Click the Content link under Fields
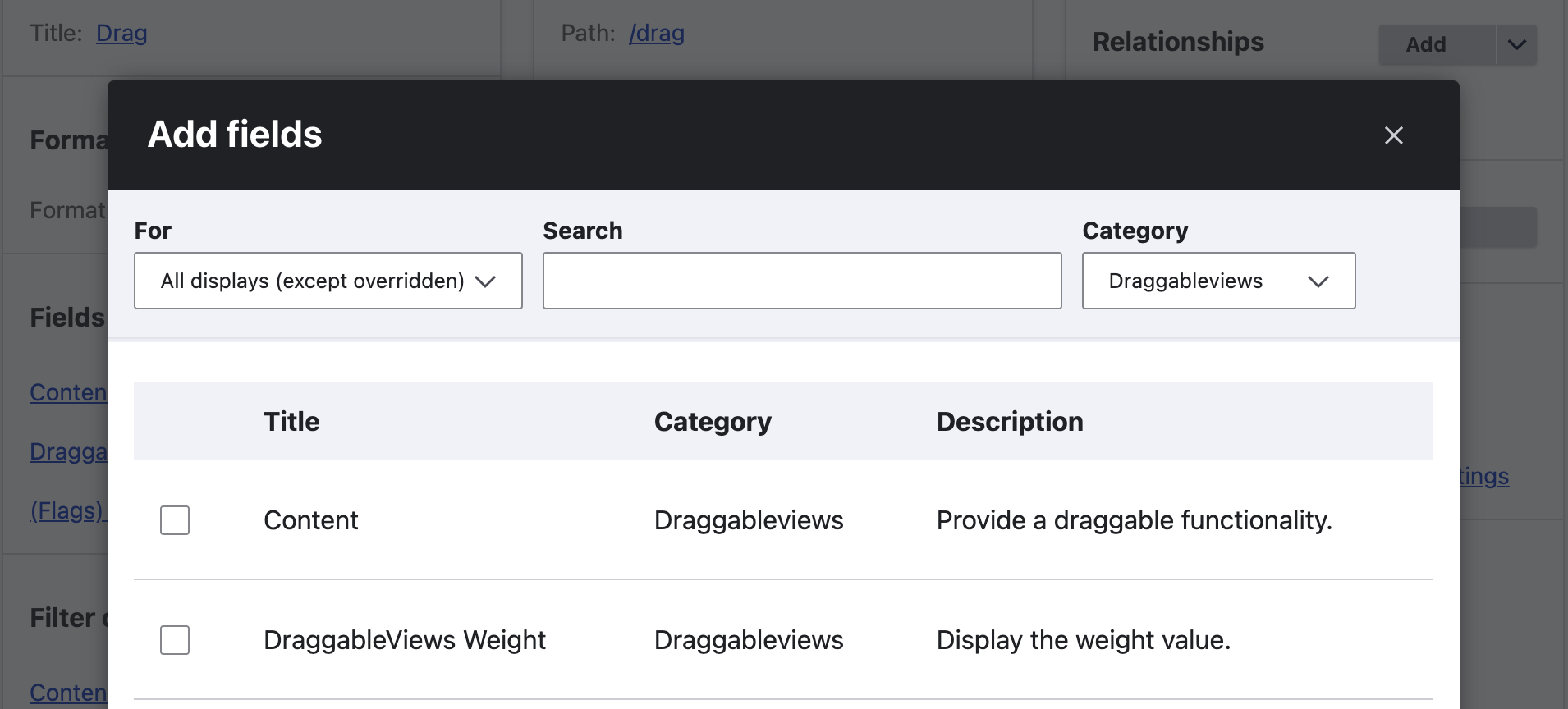The width and height of the screenshot is (1568, 709). point(68,393)
